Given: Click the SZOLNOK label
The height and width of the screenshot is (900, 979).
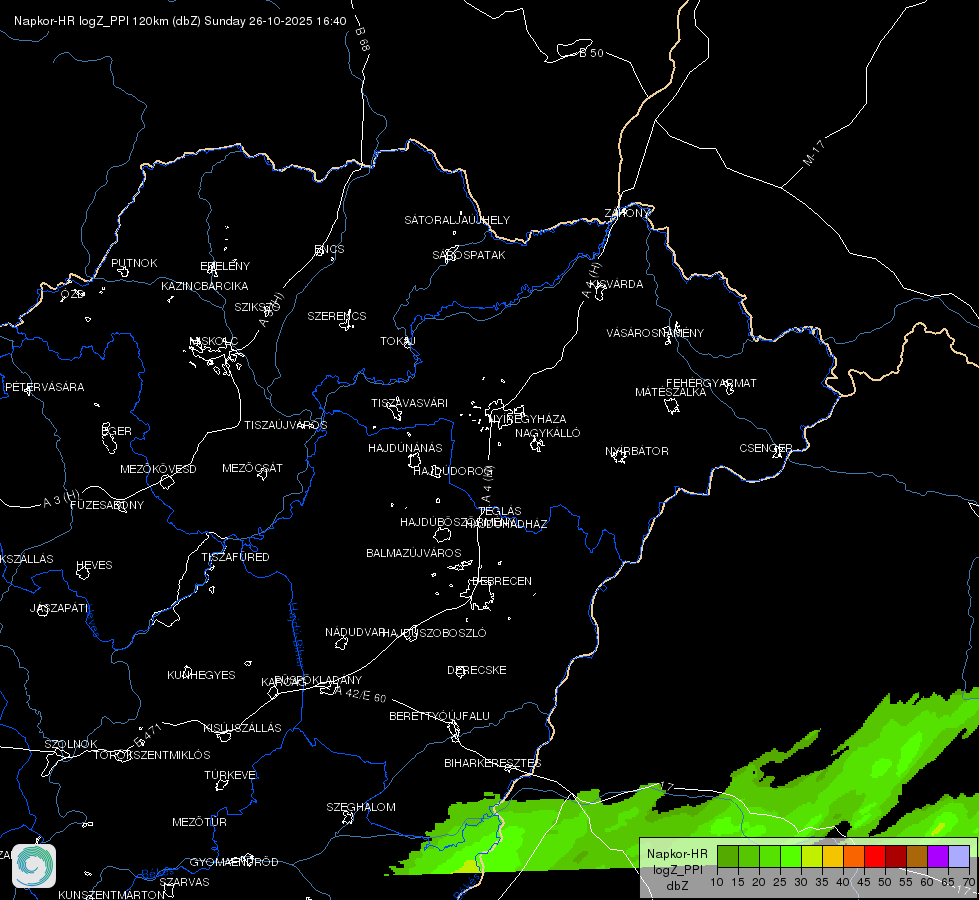Looking at the screenshot, I should [71, 744].
